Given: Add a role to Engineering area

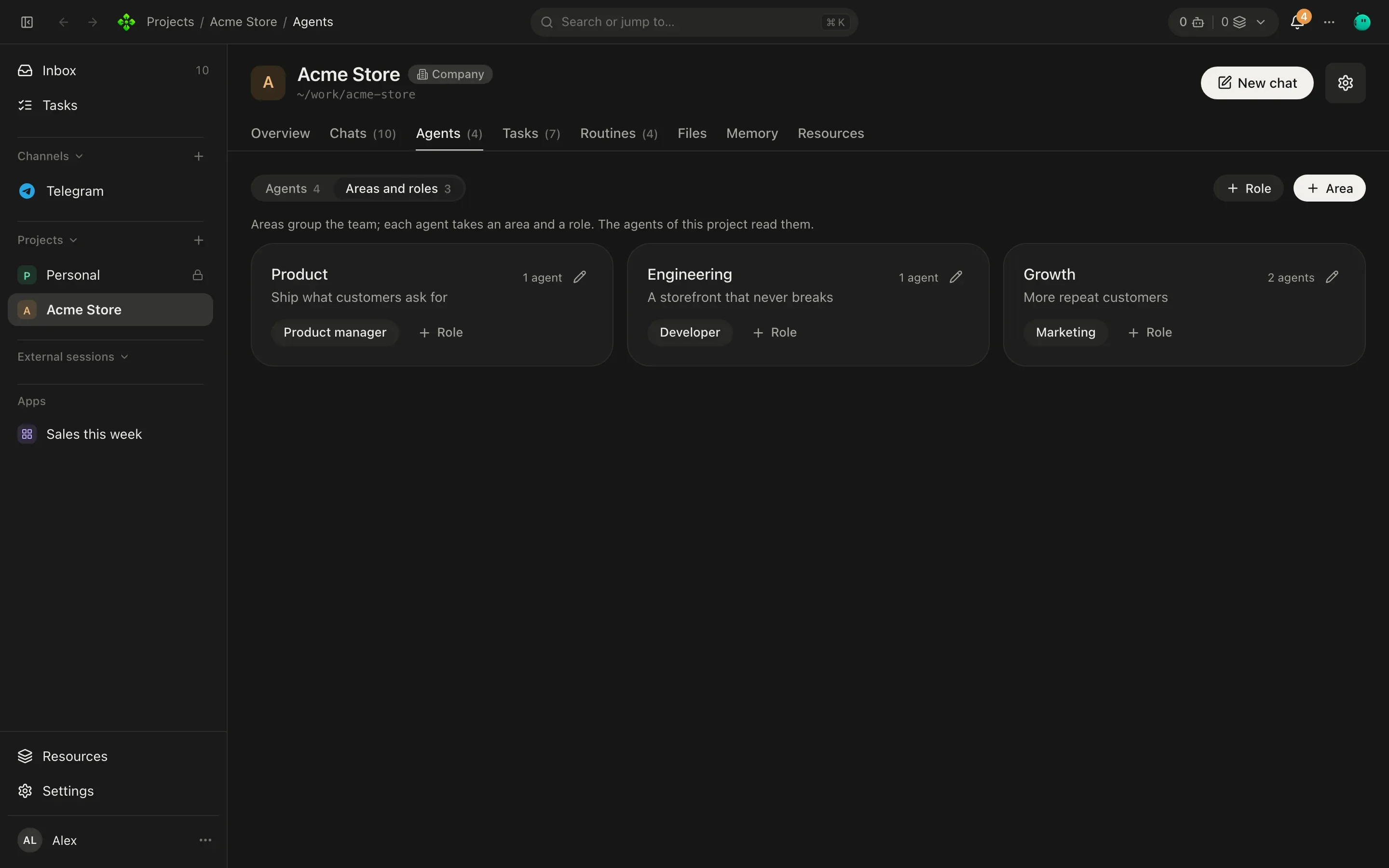Looking at the screenshot, I should [x=774, y=332].
